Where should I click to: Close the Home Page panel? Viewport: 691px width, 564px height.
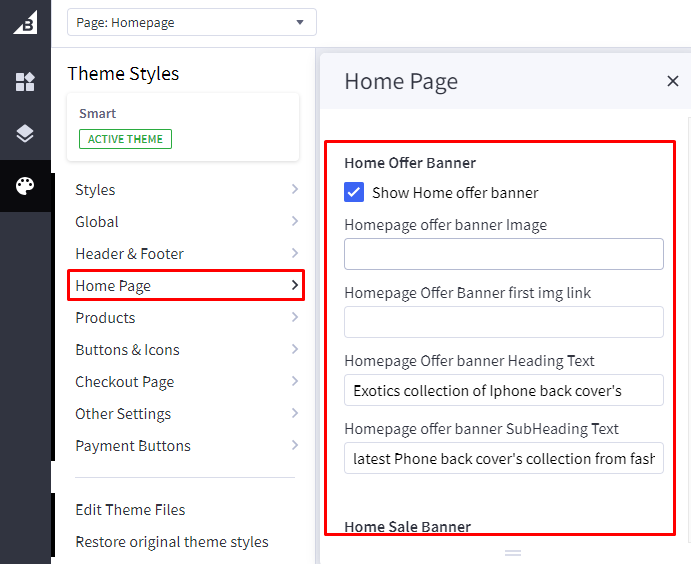point(672,82)
